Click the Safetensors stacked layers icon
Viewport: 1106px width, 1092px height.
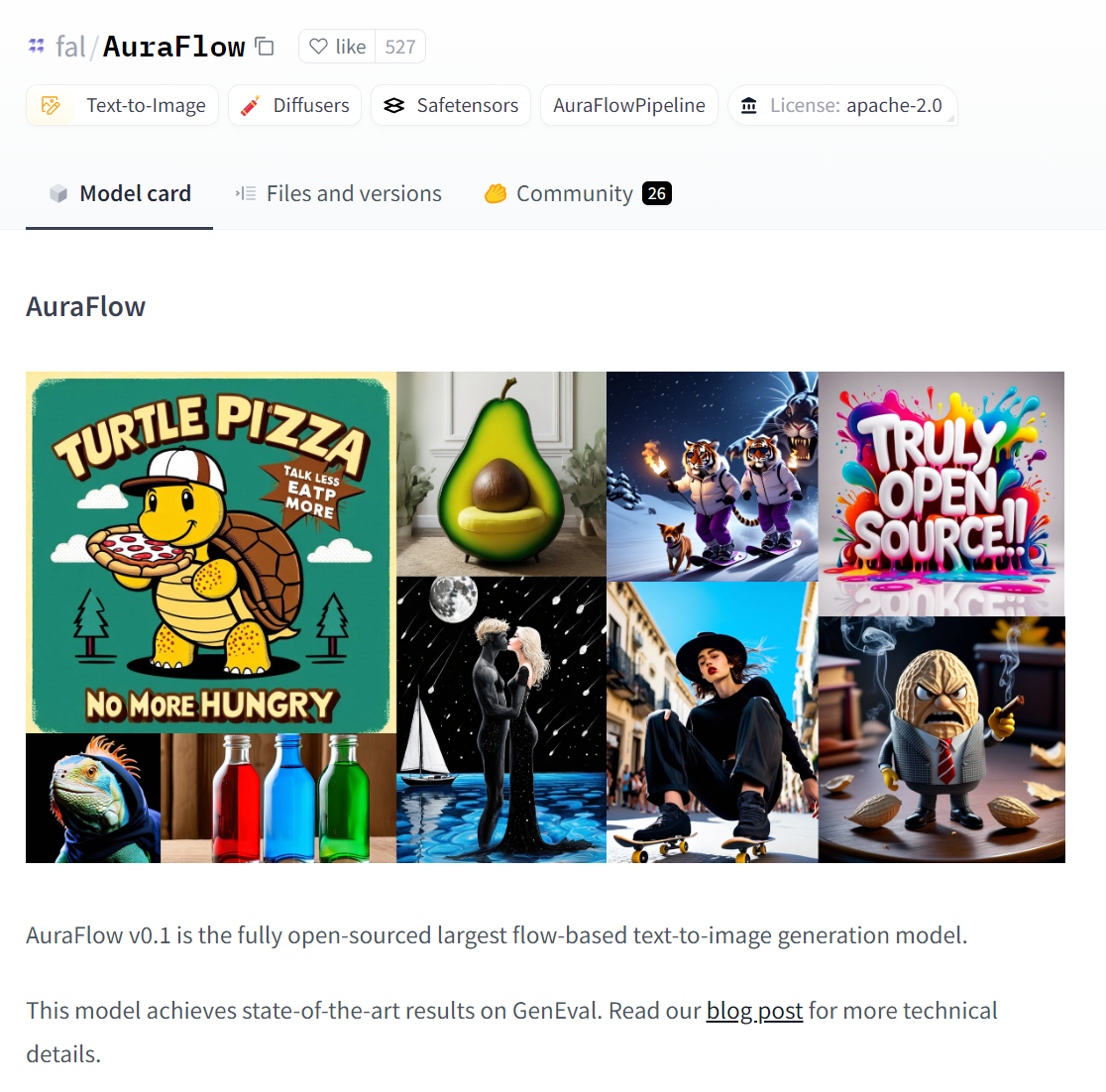[x=393, y=105]
